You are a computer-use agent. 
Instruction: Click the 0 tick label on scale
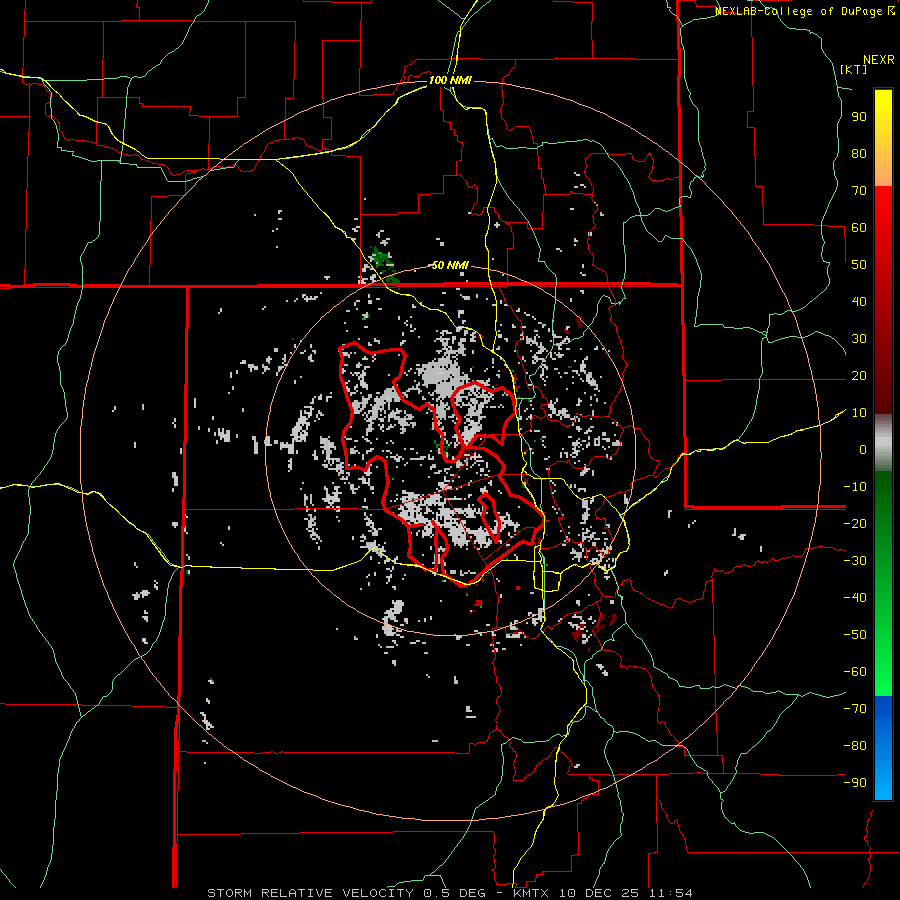pyautogui.click(x=862, y=450)
